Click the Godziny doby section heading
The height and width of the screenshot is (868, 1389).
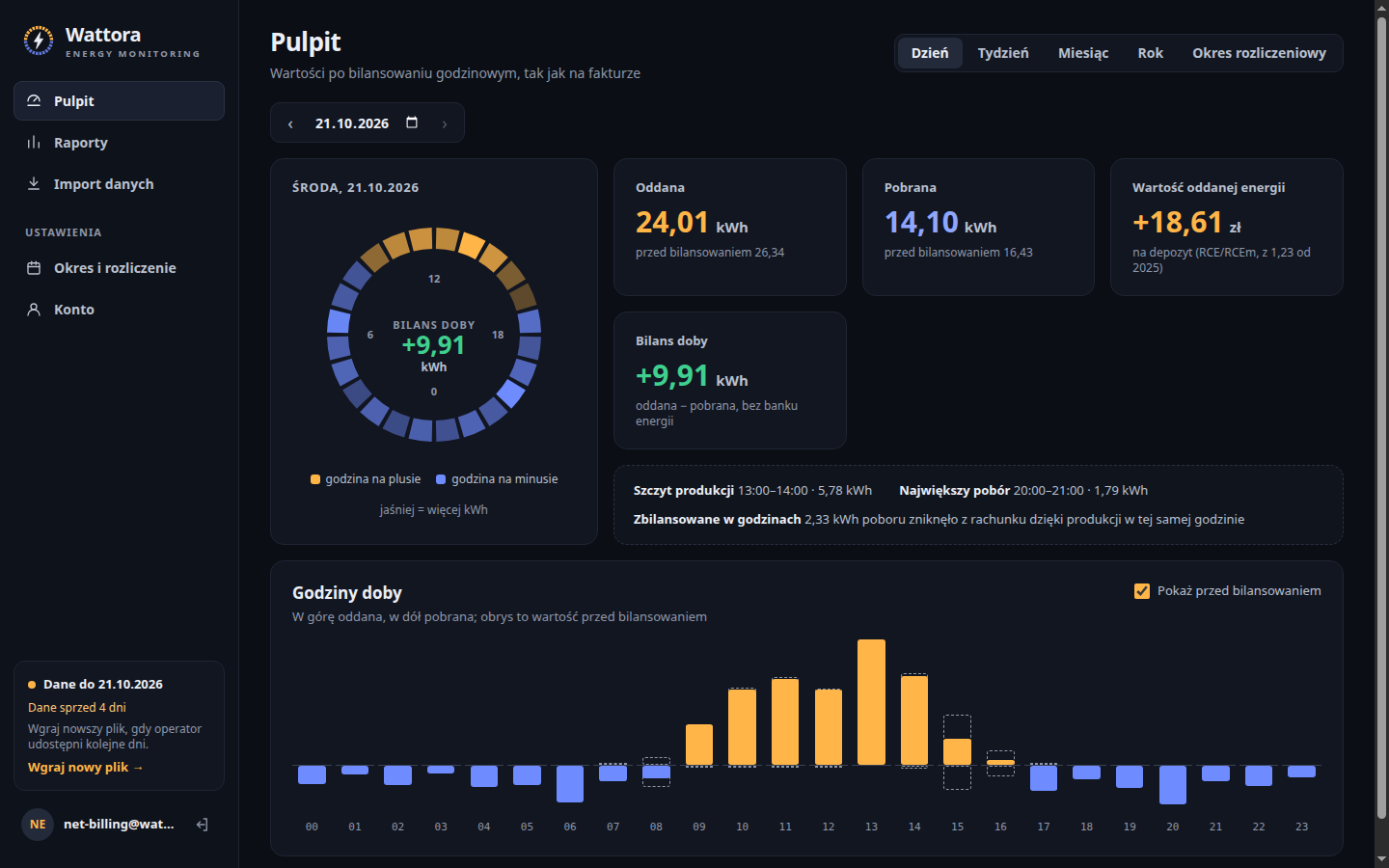(x=347, y=593)
